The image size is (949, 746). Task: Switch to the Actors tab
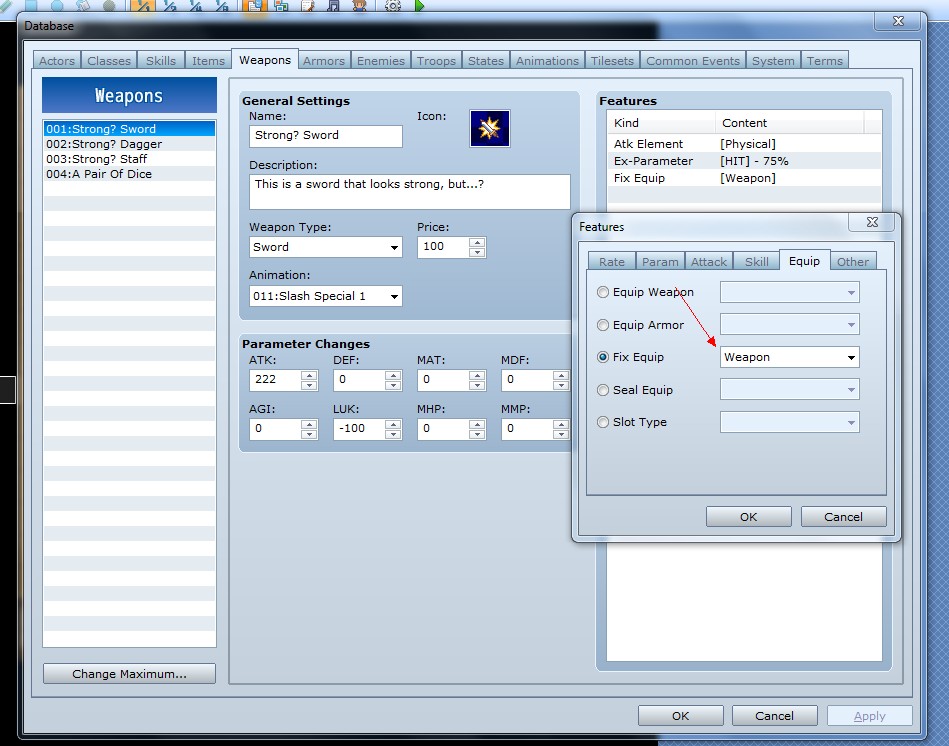coord(57,61)
